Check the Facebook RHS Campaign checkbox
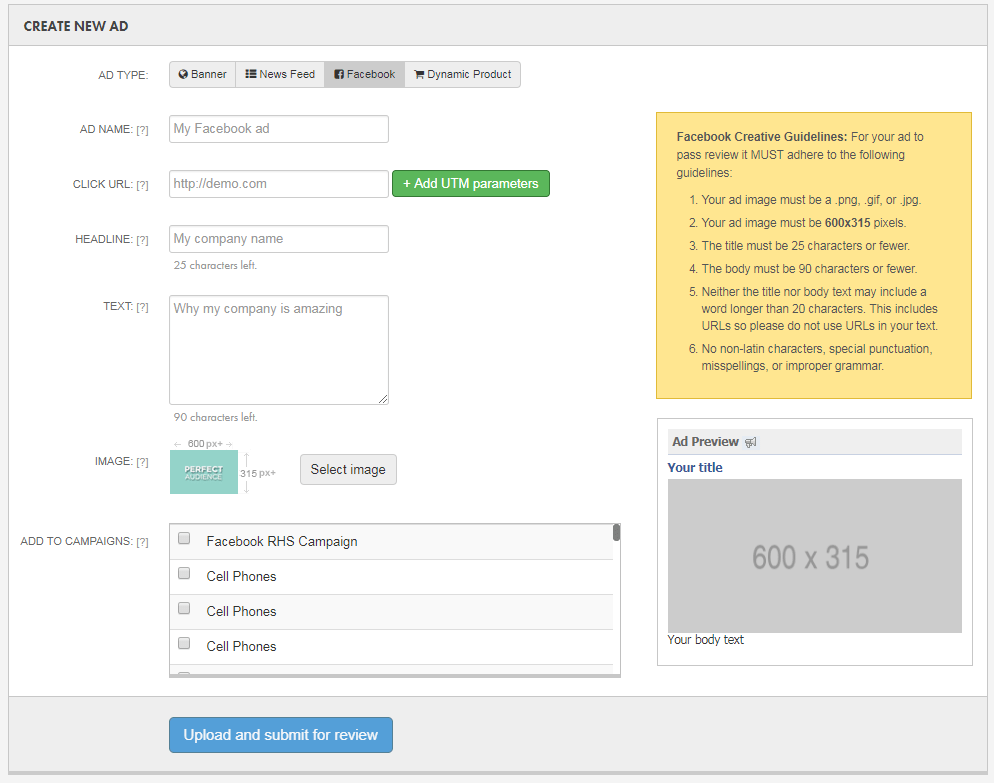Image resolution: width=994 pixels, height=783 pixels. click(x=184, y=539)
